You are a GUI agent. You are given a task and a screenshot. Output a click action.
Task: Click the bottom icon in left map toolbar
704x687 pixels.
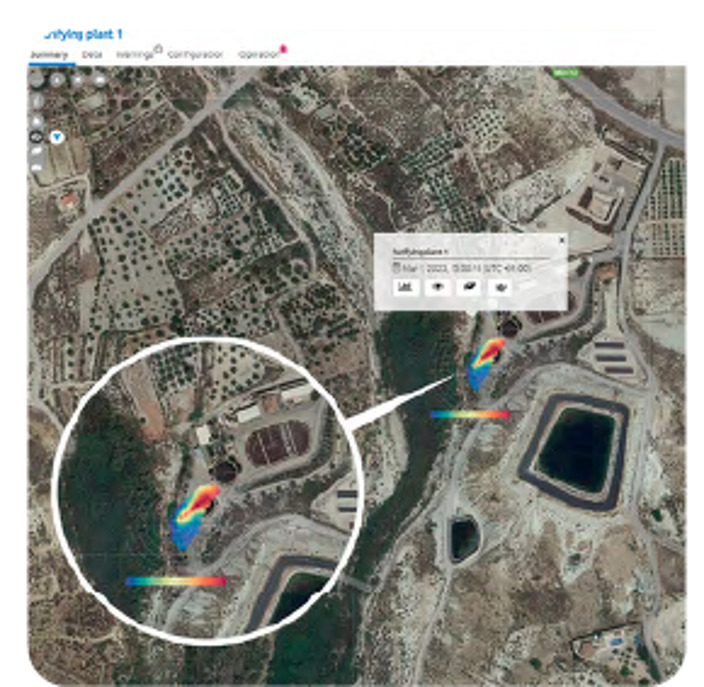[x=36, y=168]
